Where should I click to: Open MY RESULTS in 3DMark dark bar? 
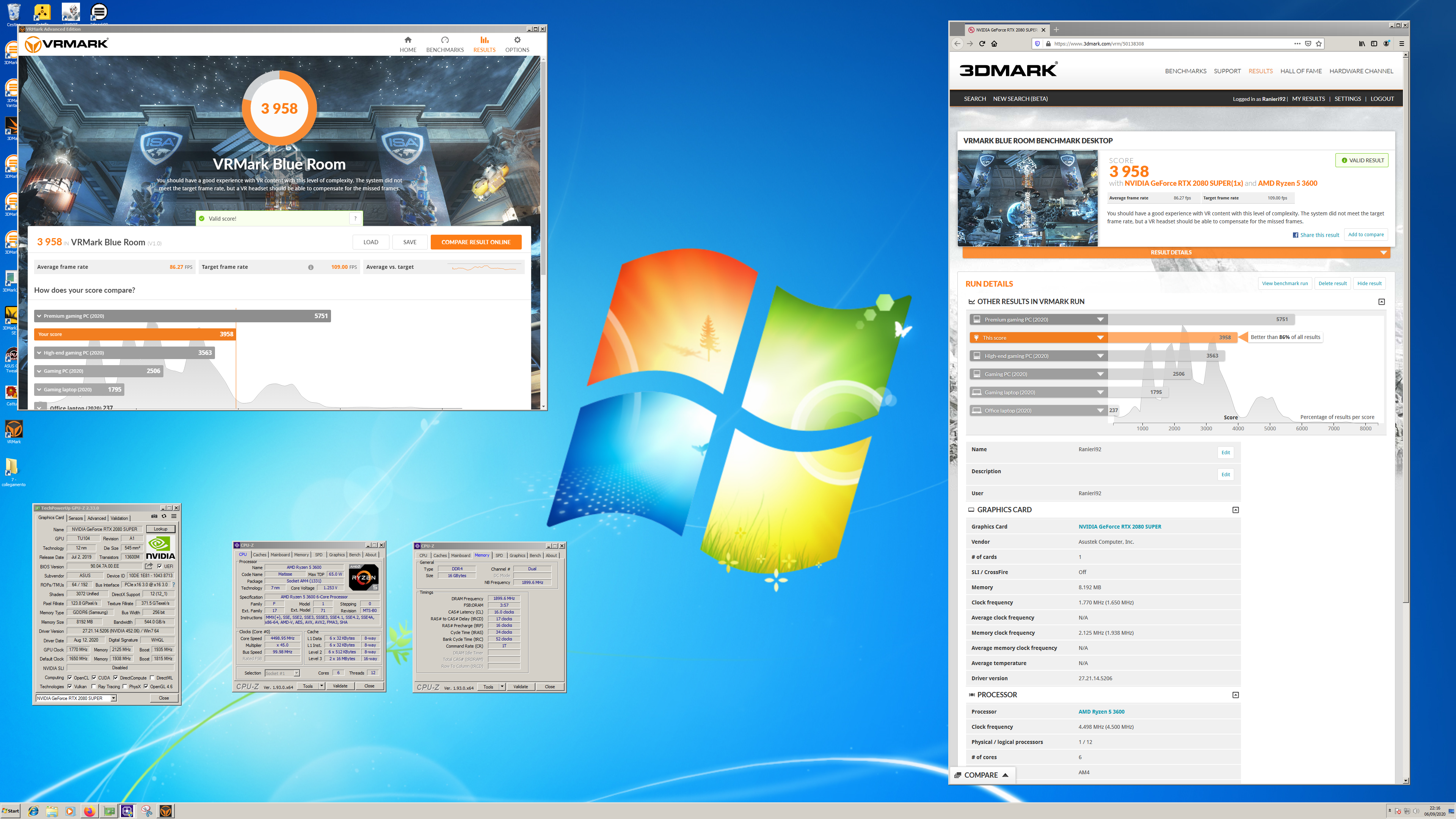coord(1308,99)
